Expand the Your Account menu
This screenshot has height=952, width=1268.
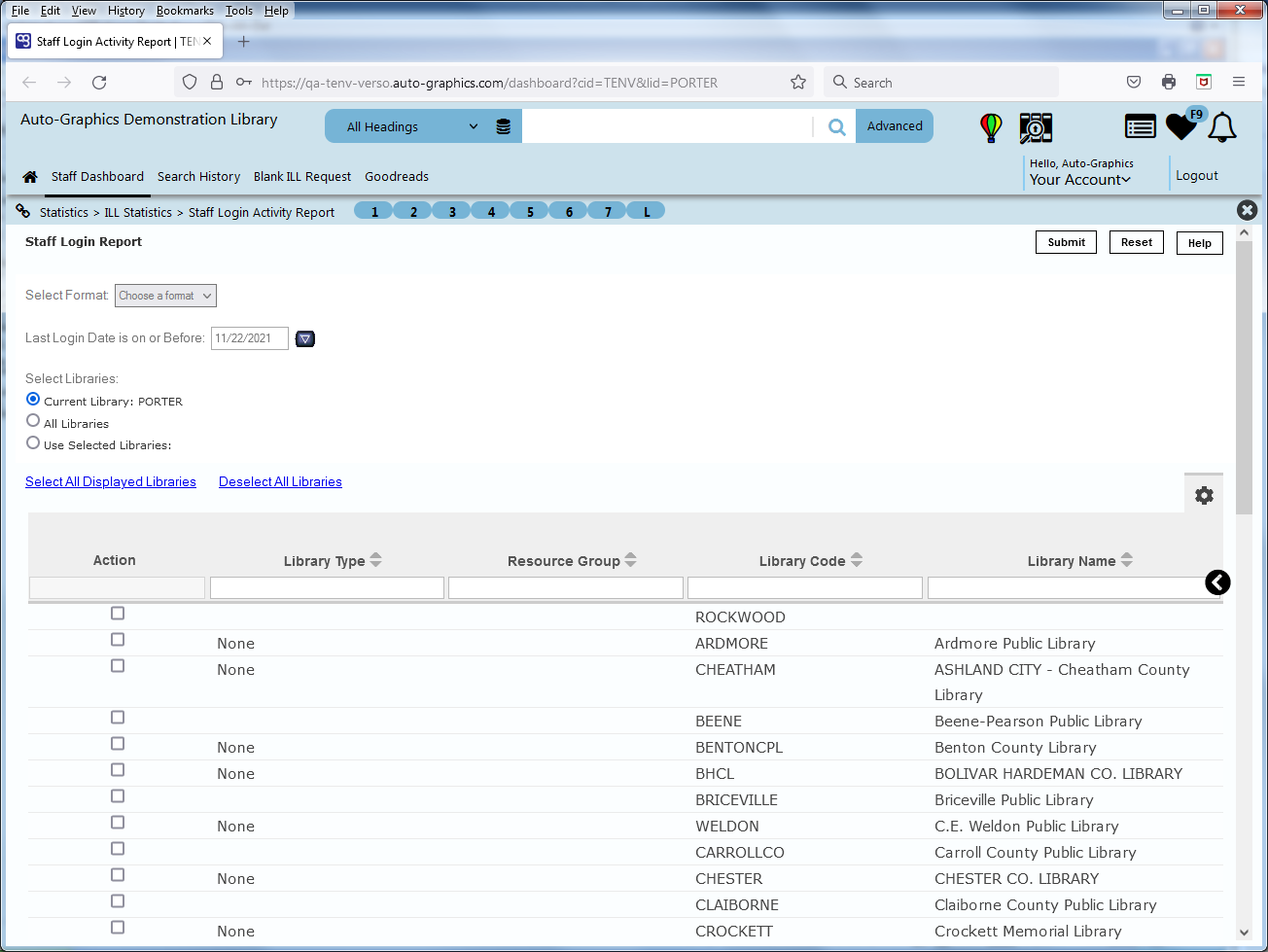click(x=1080, y=180)
